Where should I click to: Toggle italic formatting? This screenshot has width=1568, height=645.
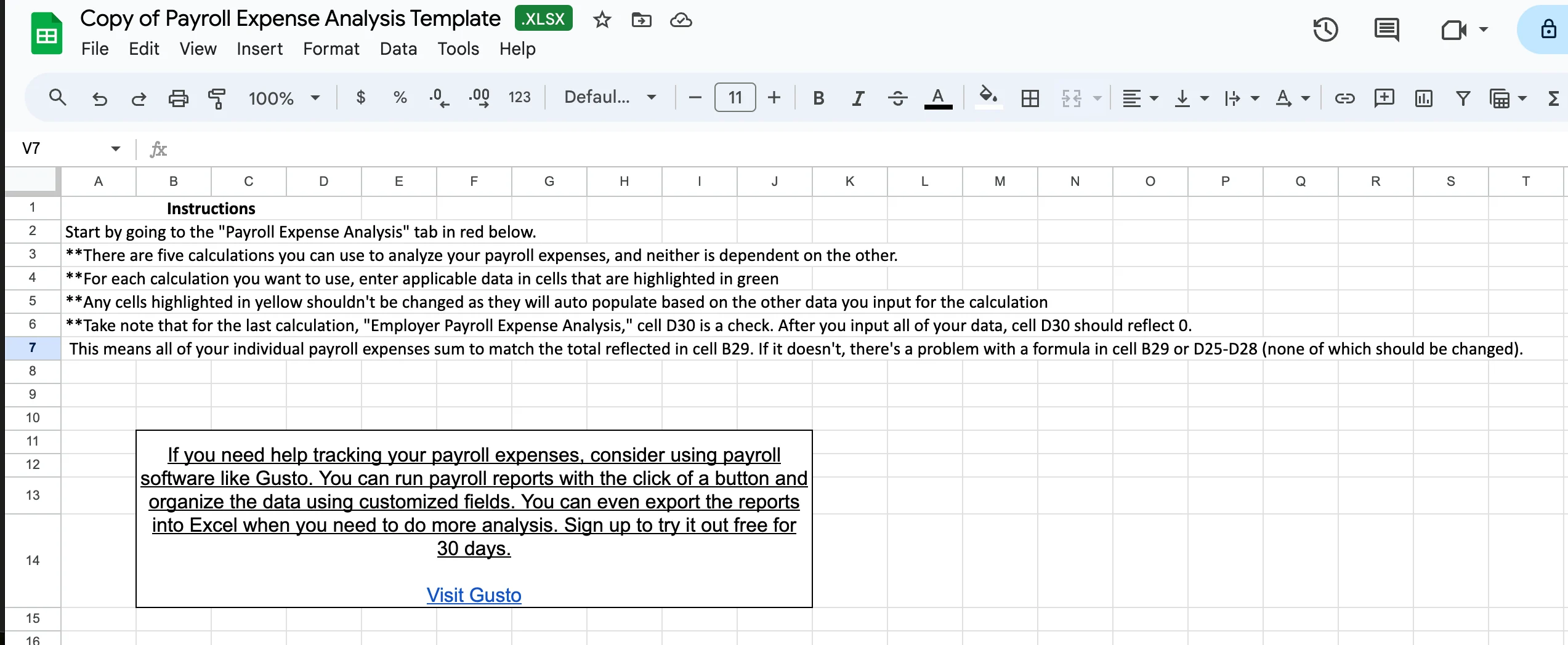tap(858, 98)
